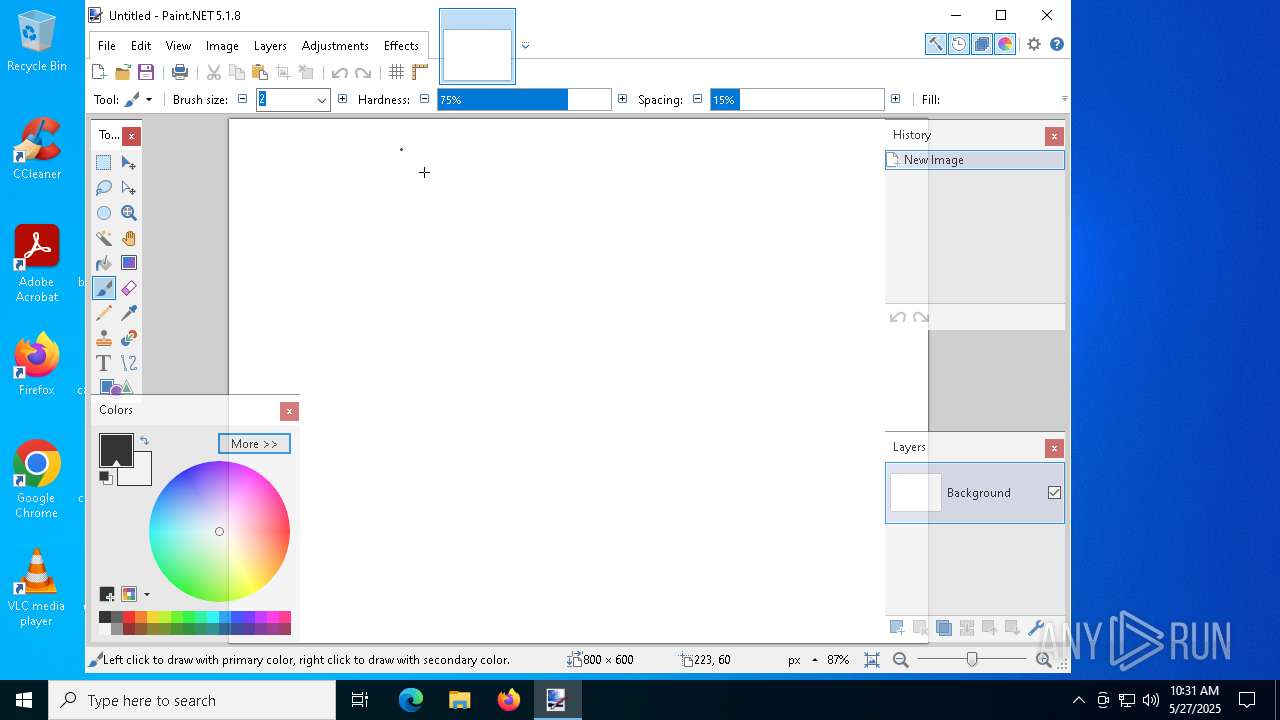This screenshot has width=1280, height=720.
Task: Select the Gradient tool
Action: (129, 263)
